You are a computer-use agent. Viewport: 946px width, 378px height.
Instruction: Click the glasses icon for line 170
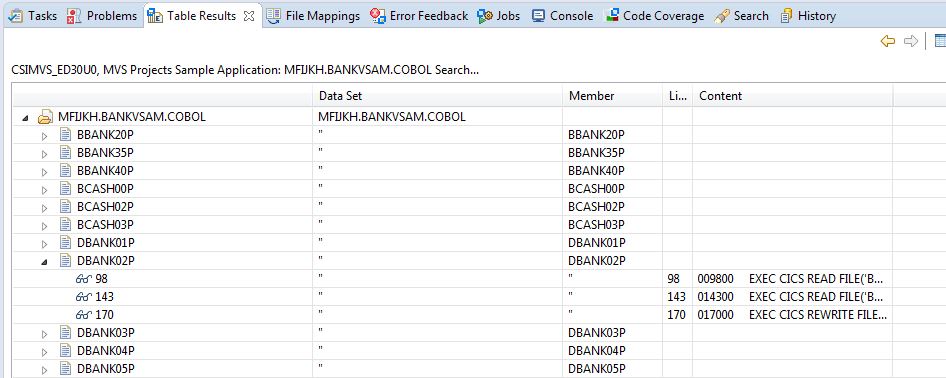tap(83, 315)
